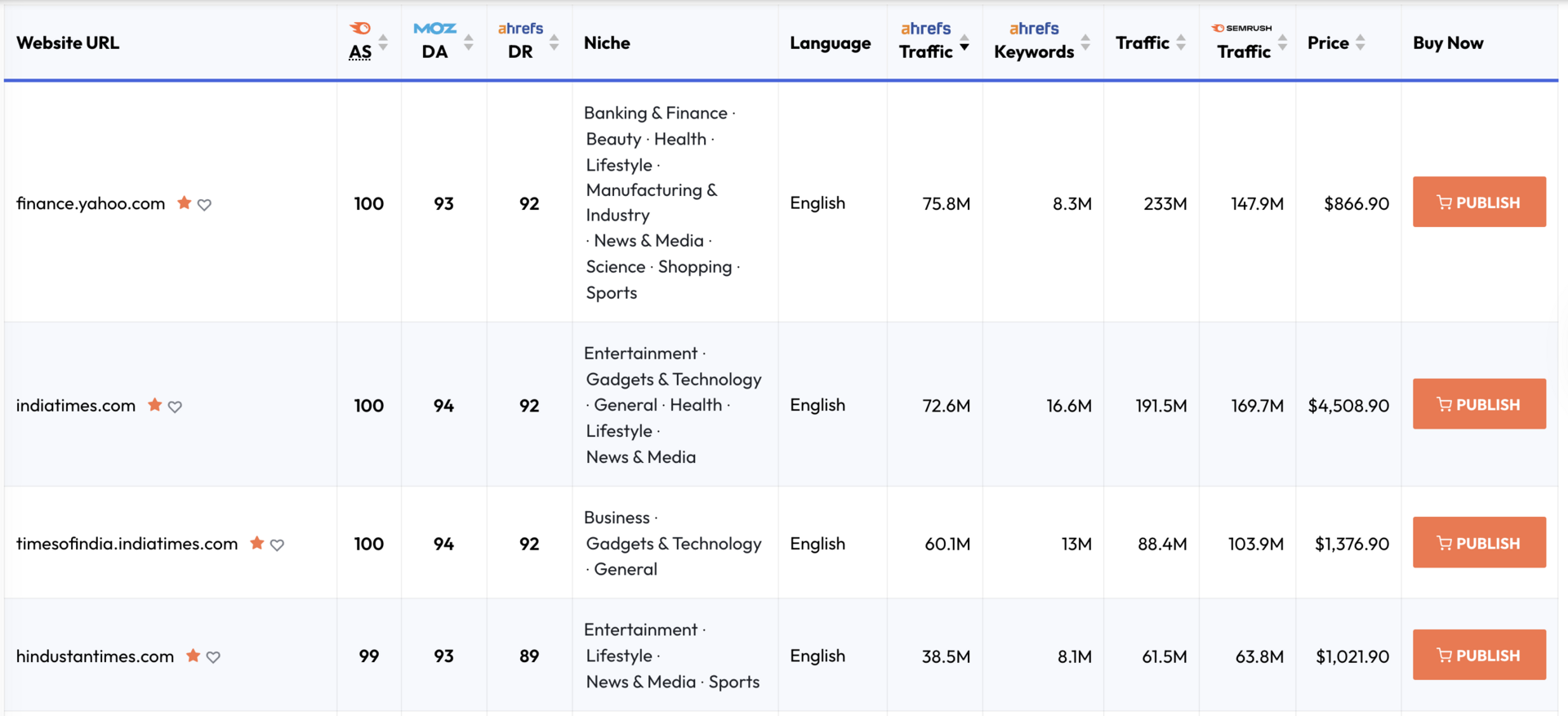Click the Niche column header
1568x716 pixels.
pyautogui.click(x=607, y=42)
